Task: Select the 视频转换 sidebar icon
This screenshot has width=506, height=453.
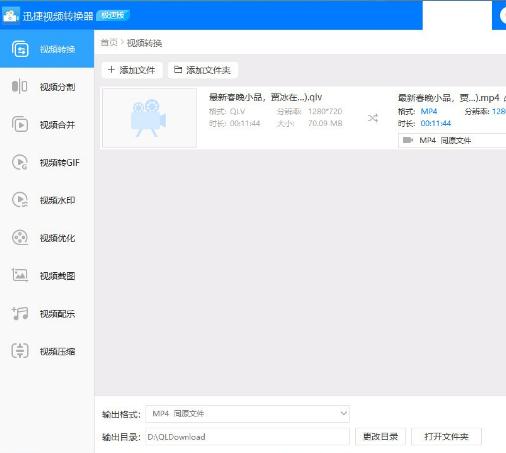Action: coord(20,49)
